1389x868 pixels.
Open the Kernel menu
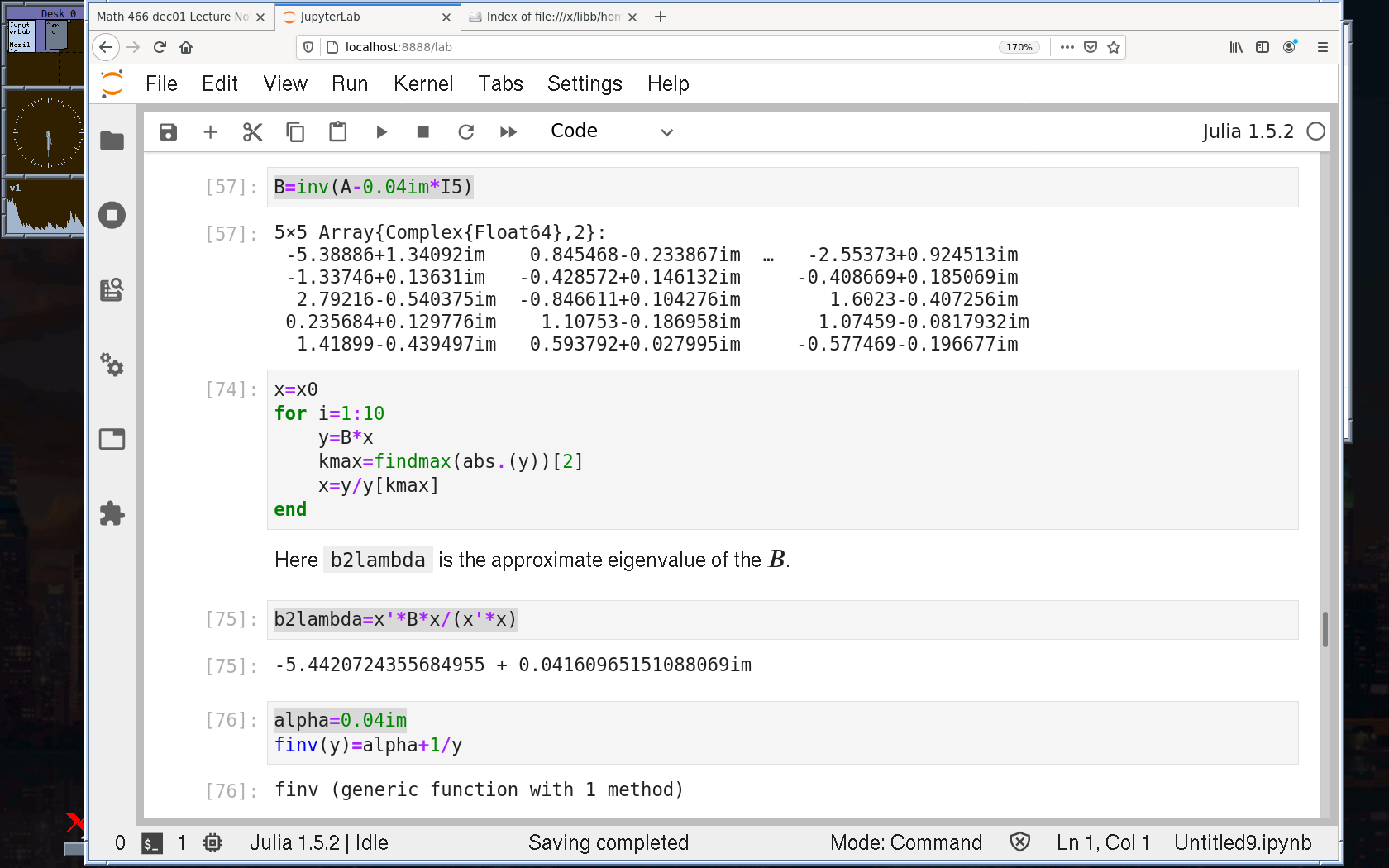[x=423, y=83]
